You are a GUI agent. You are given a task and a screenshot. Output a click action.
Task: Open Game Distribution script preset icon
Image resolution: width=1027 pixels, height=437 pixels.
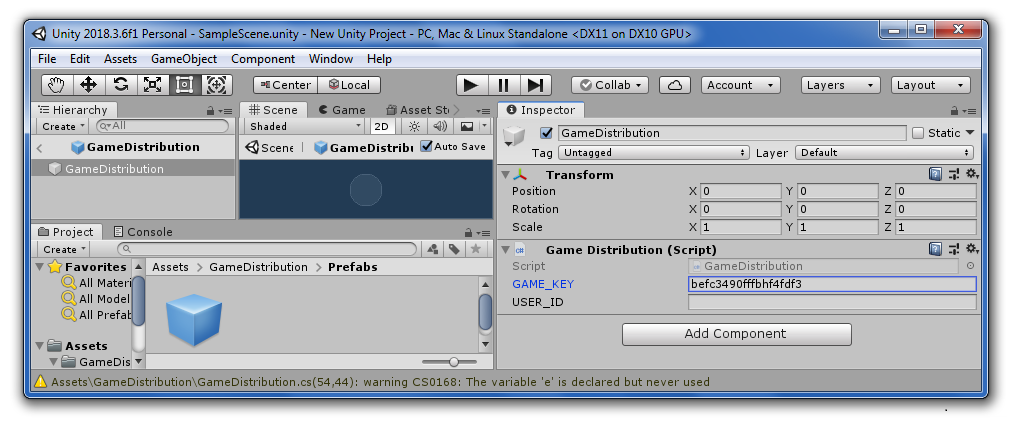[x=954, y=249]
